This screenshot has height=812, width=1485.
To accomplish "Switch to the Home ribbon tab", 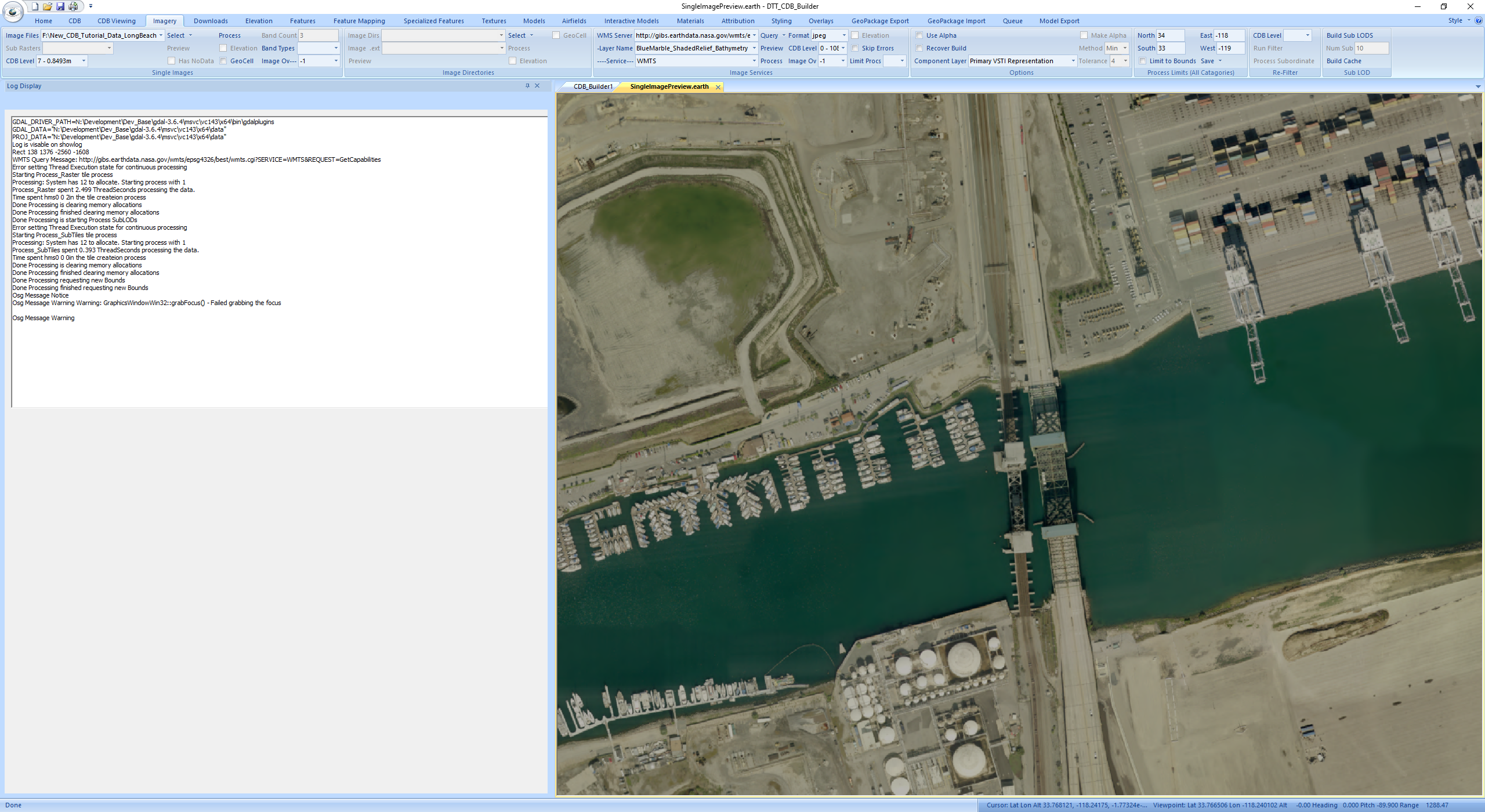I will pos(44,21).
